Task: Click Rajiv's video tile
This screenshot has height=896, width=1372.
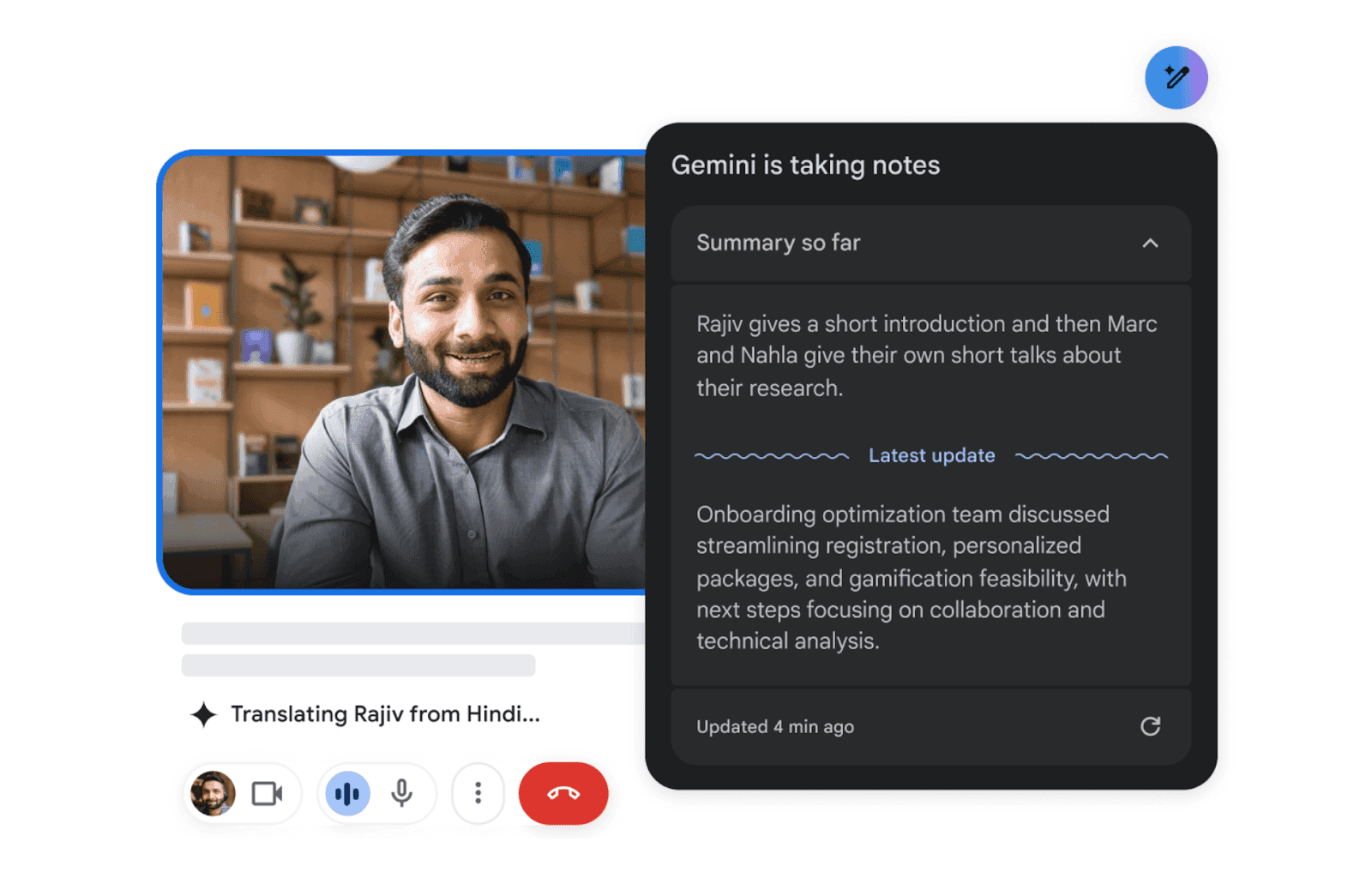Action: 402,372
